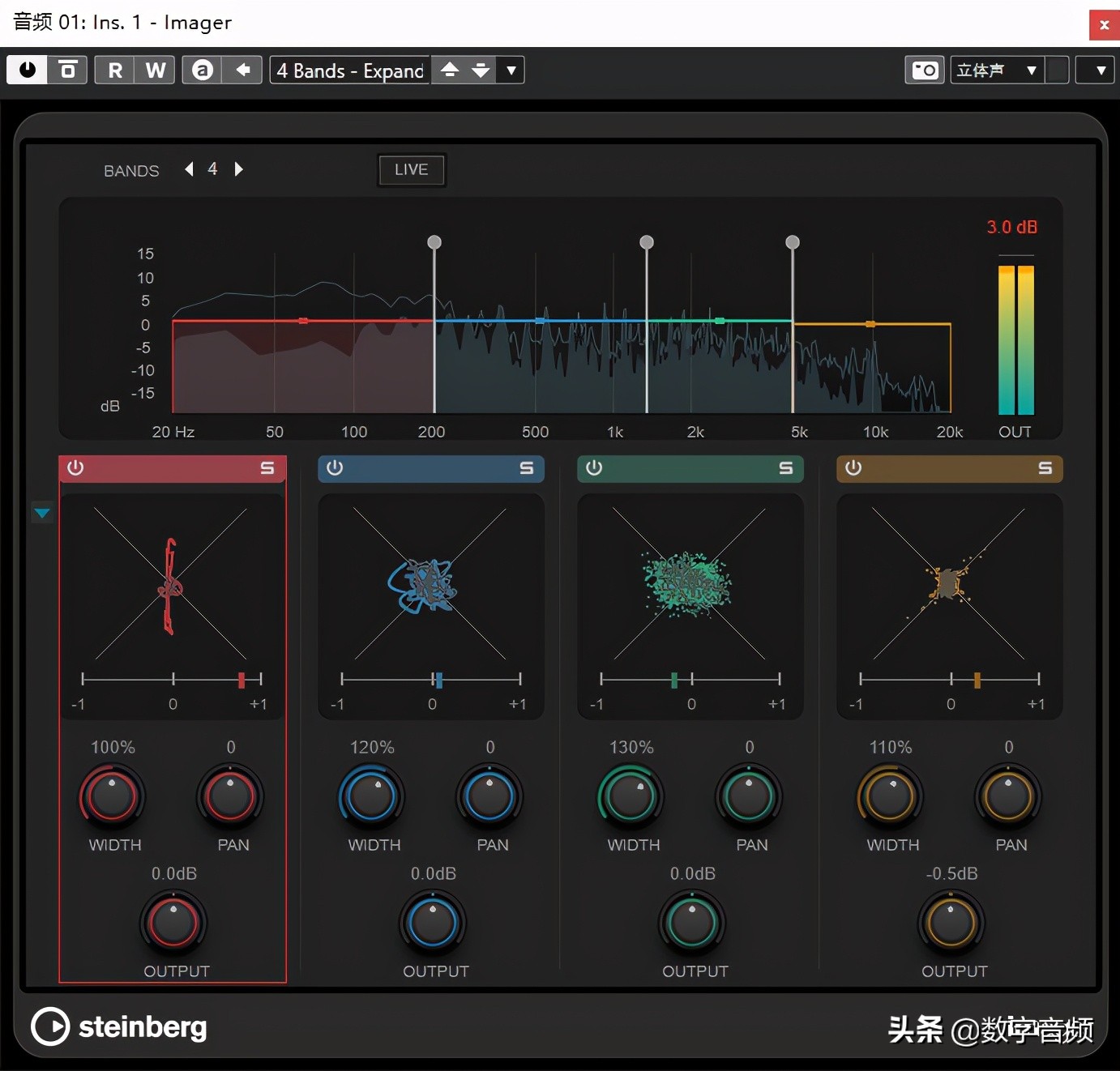
Task: Expand the side panel with the blue triangle
Action: pyautogui.click(x=42, y=512)
